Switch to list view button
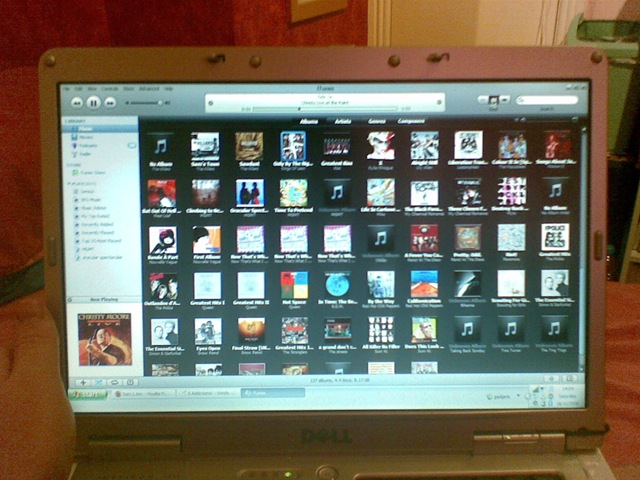 point(483,99)
